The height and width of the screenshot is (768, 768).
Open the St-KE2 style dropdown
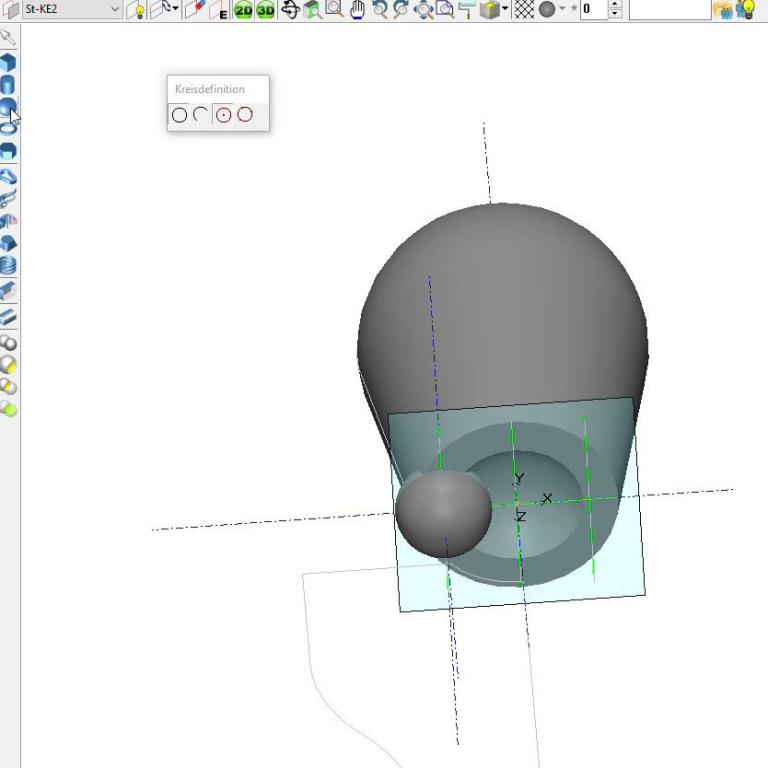pyautogui.click(x=113, y=10)
